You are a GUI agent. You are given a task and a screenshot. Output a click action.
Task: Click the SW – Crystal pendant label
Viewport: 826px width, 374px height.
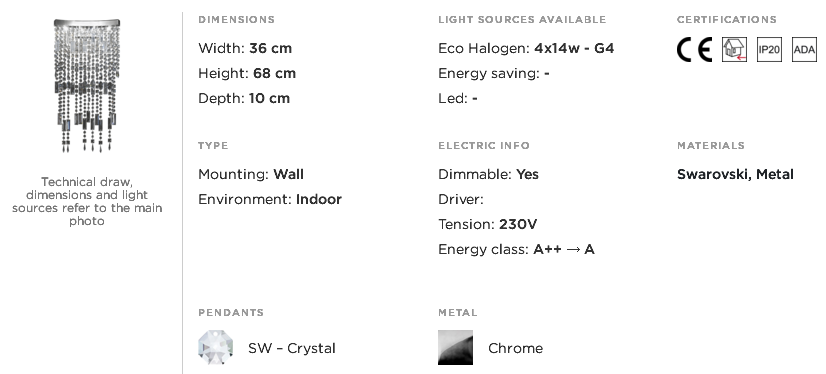292,348
